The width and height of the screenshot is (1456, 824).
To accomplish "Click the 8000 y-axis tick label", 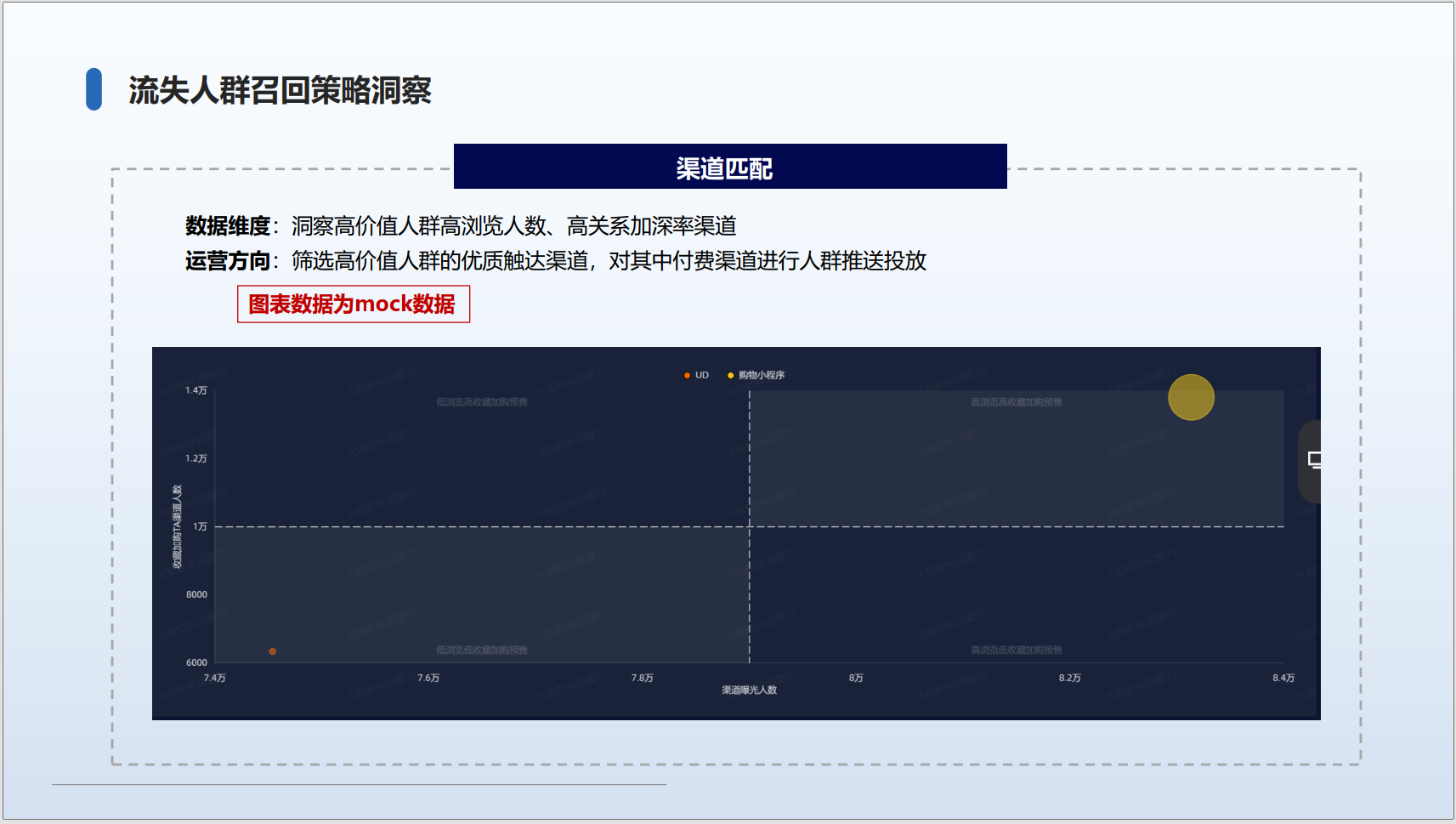I will pyautogui.click(x=196, y=594).
